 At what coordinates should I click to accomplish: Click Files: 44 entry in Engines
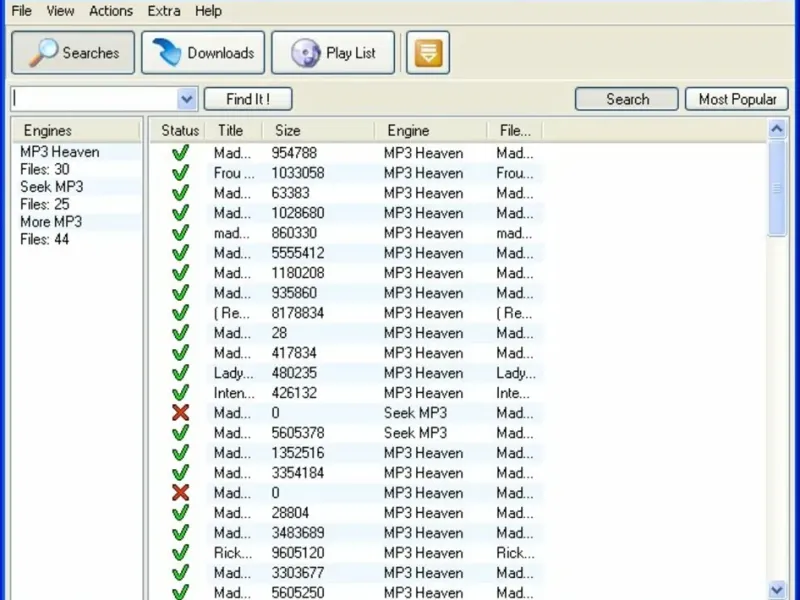[45, 239]
